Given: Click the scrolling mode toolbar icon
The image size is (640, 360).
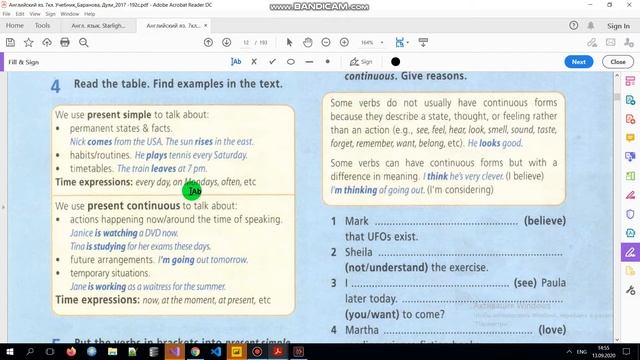Looking at the screenshot, I should pos(423,42).
